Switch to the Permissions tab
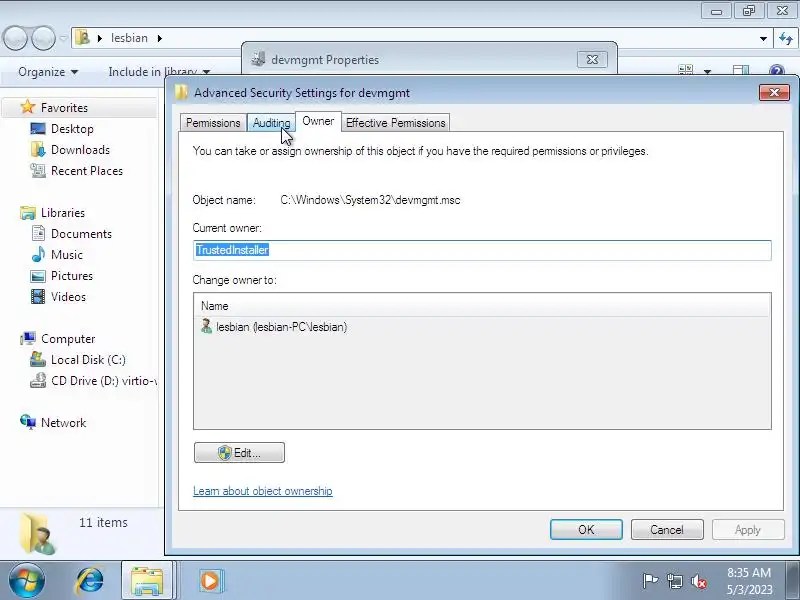Viewport: 800px width, 600px height. coord(213,123)
